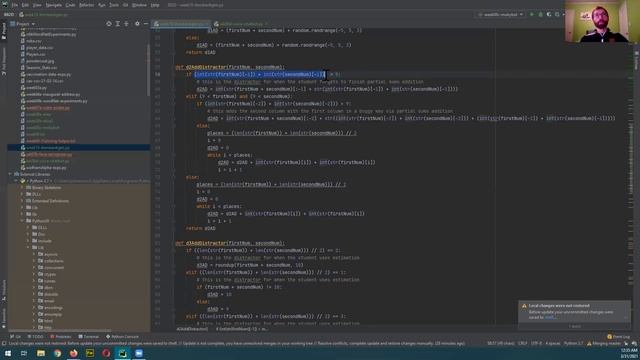Click Run with Coverage icon
The width and height of the screenshot is (640, 360).
coord(549,14)
